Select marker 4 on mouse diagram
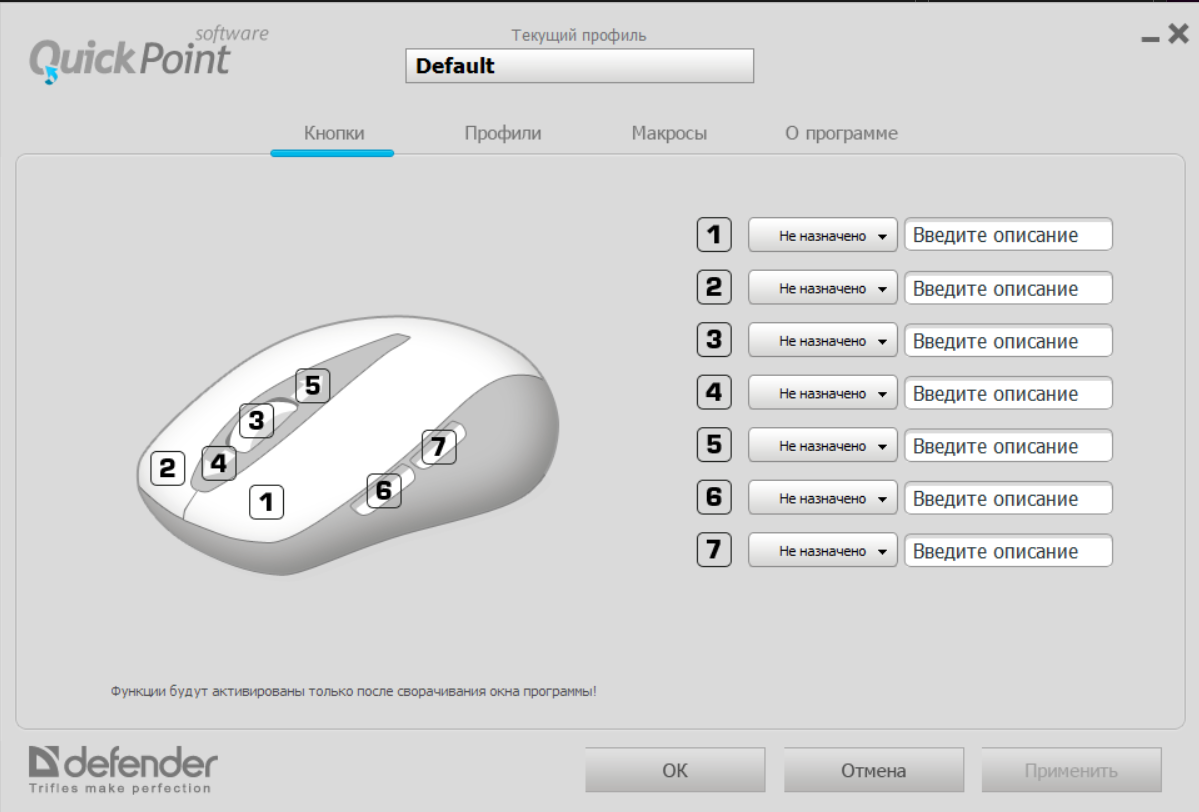The height and width of the screenshot is (812, 1199). [219, 463]
